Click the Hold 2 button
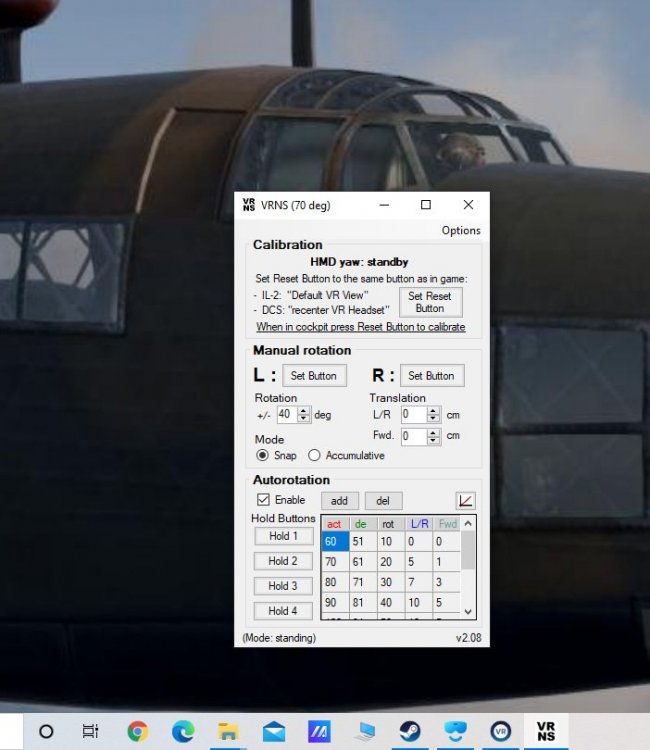 (283, 561)
